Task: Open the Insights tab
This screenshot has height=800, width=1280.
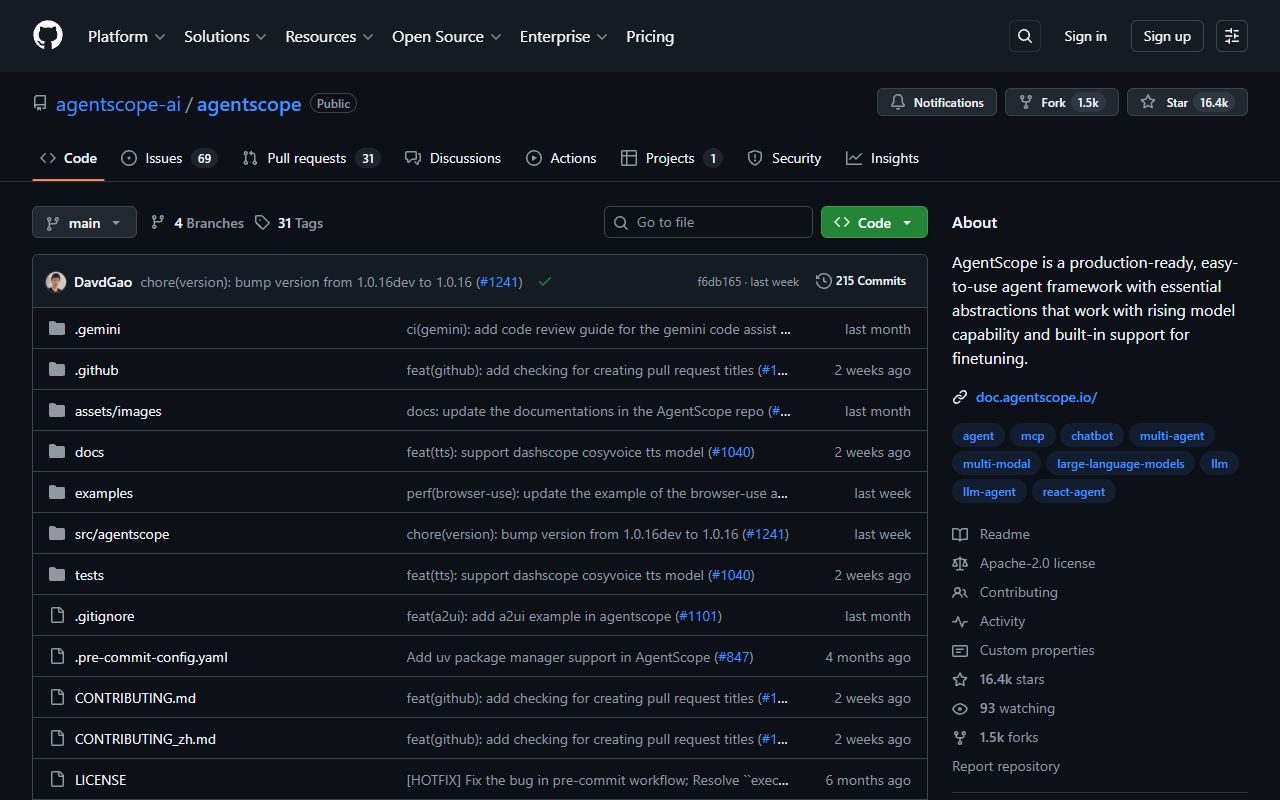Action: pos(883,158)
